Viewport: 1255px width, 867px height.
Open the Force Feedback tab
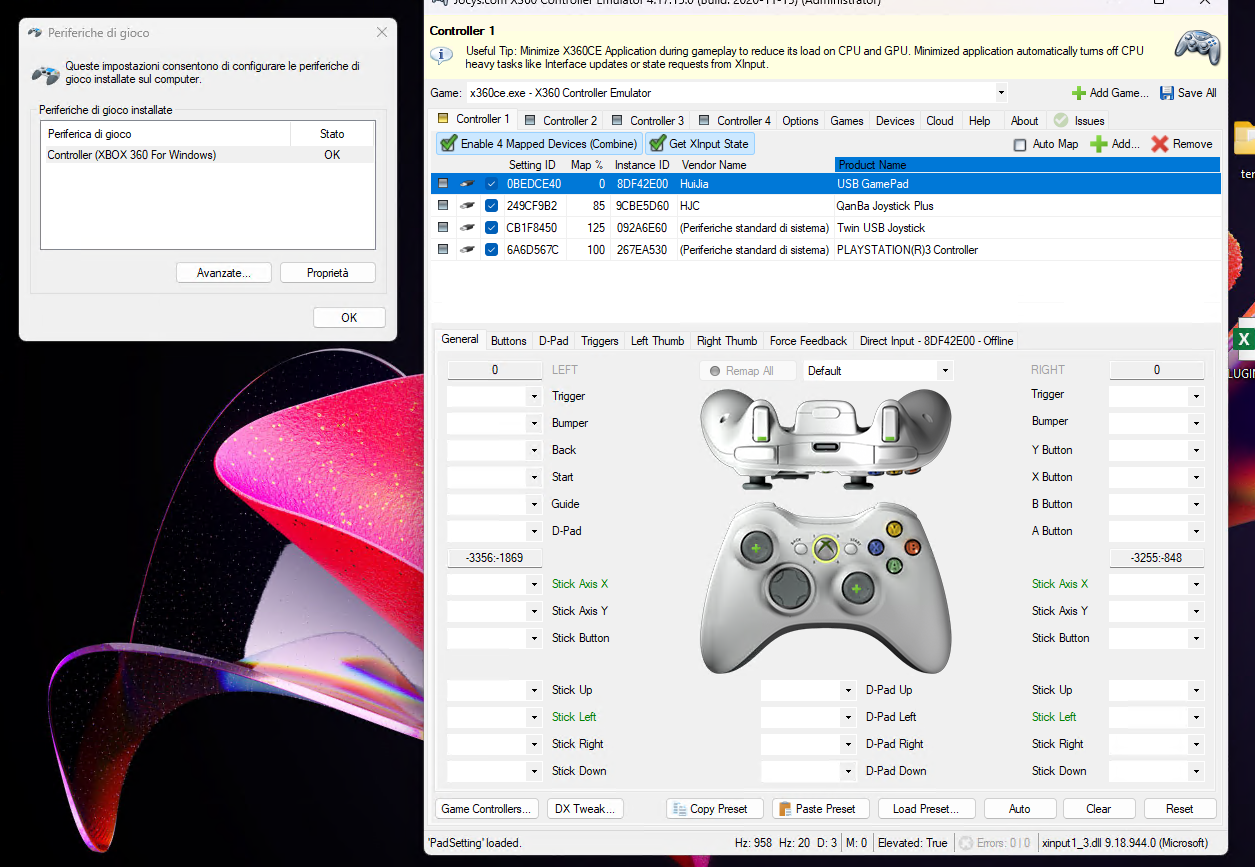pos(808,341)
